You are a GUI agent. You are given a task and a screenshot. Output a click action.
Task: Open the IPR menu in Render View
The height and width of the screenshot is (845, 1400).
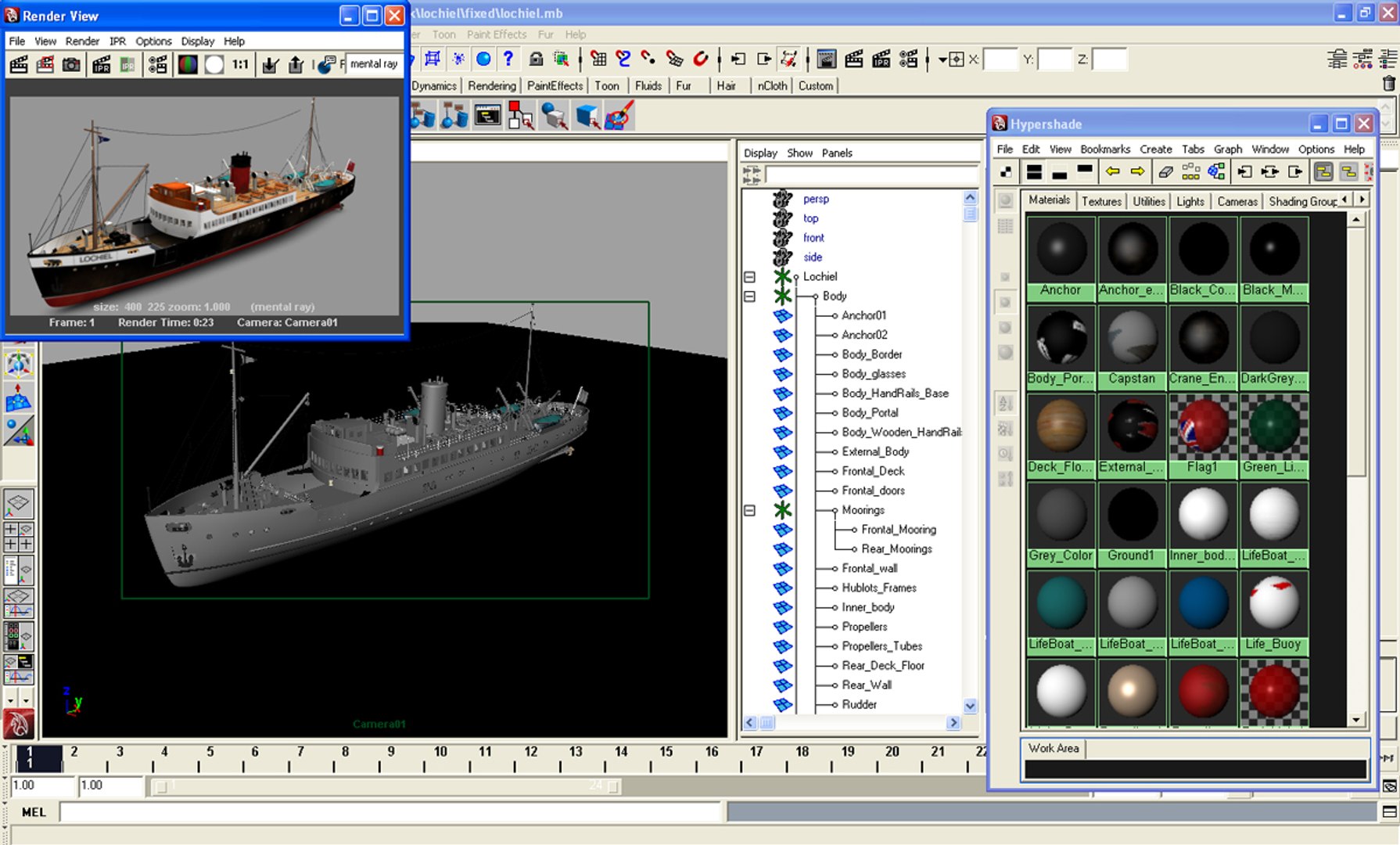[117, 41]
